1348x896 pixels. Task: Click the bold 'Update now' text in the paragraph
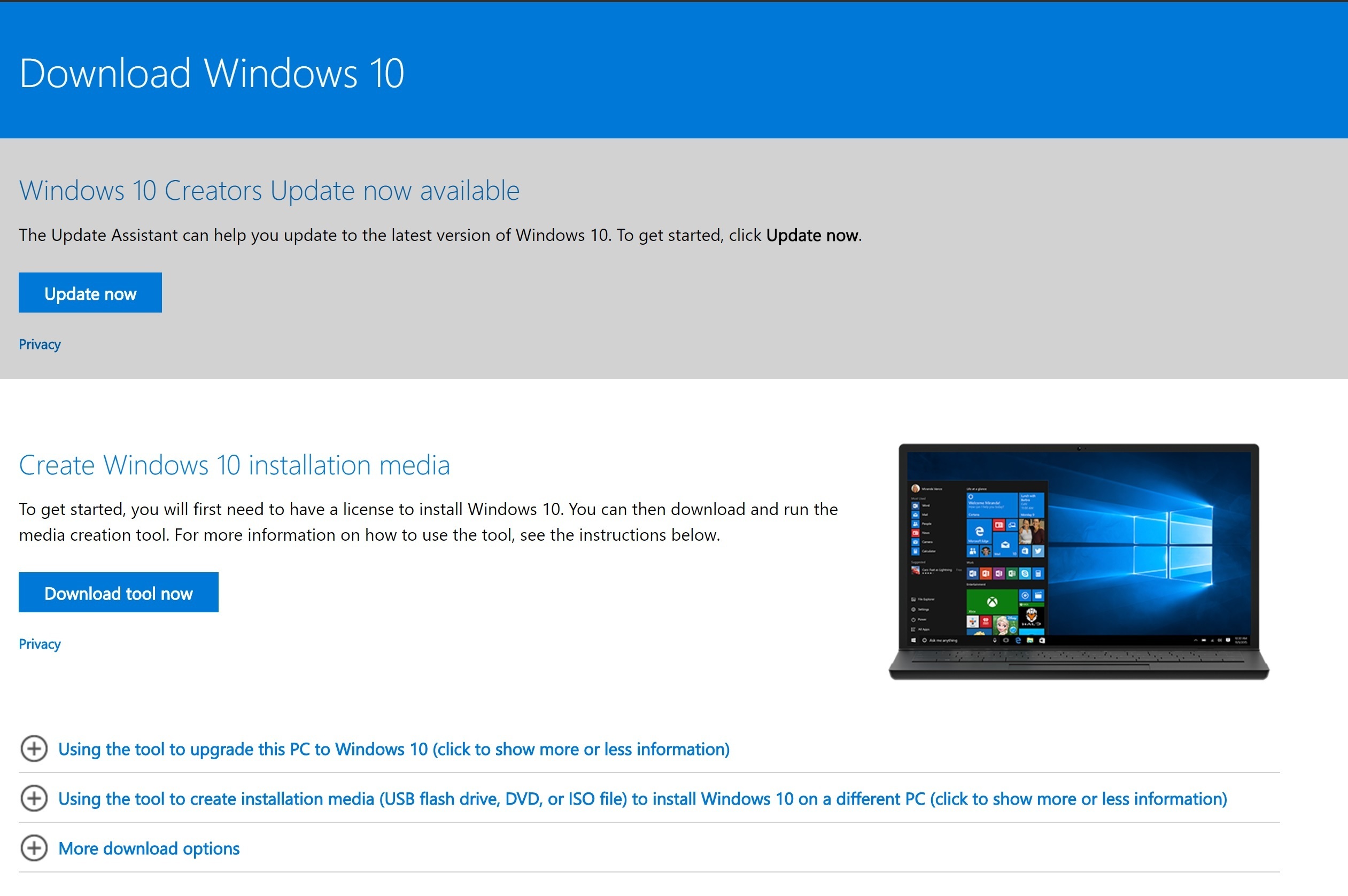[x=812, y=236]
